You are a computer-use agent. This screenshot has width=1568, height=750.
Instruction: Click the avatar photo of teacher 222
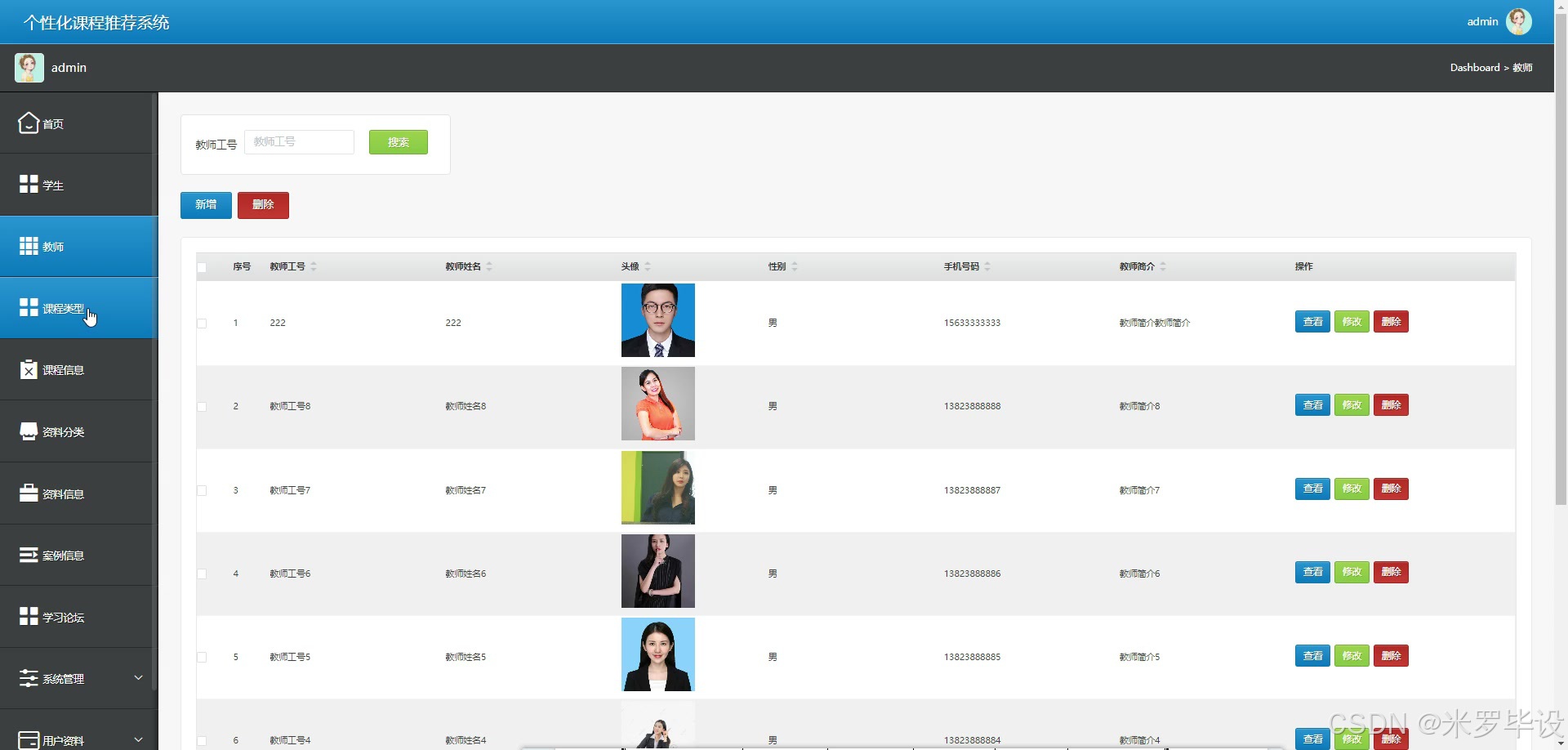point(658,320)
